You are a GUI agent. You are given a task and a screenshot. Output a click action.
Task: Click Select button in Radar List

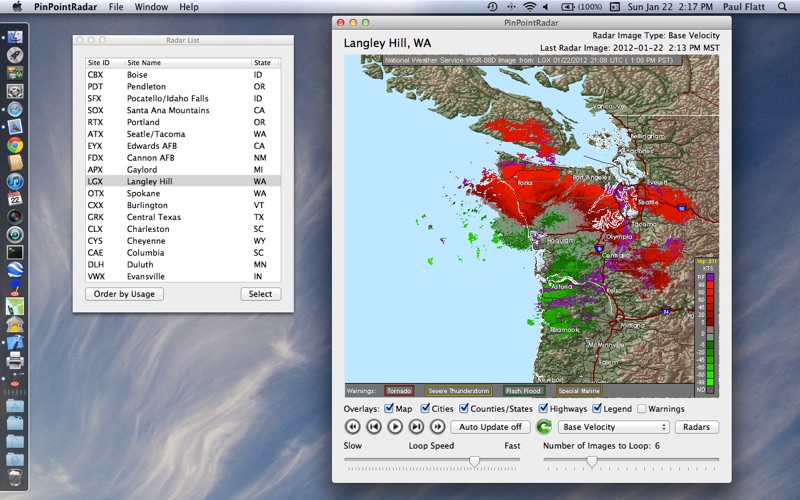[260, 294]
